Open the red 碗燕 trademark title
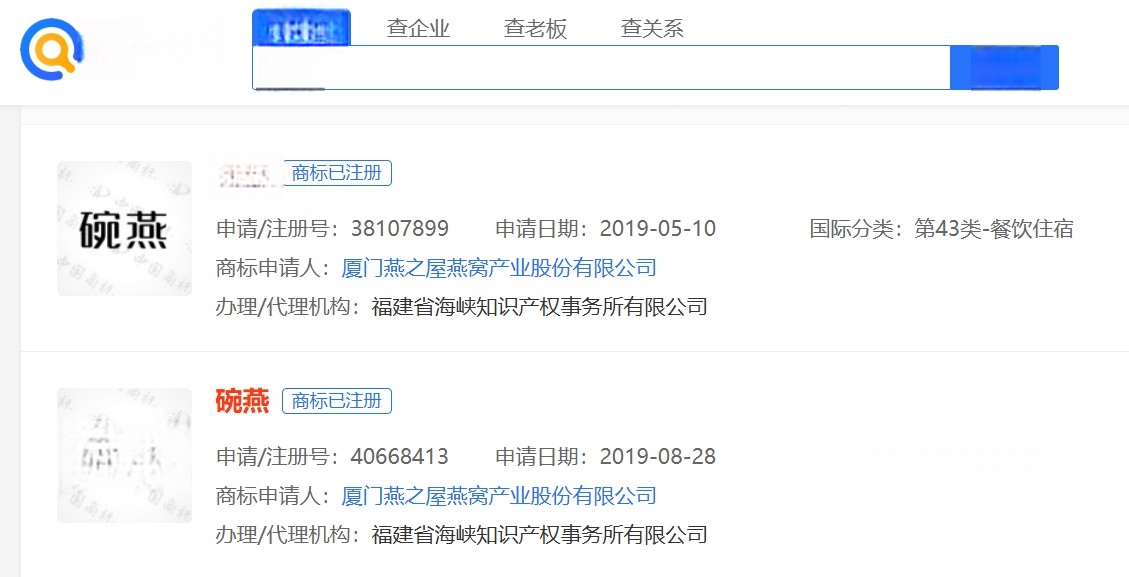This screenshot has width=1129, height=577. click(x=243, y=401)
